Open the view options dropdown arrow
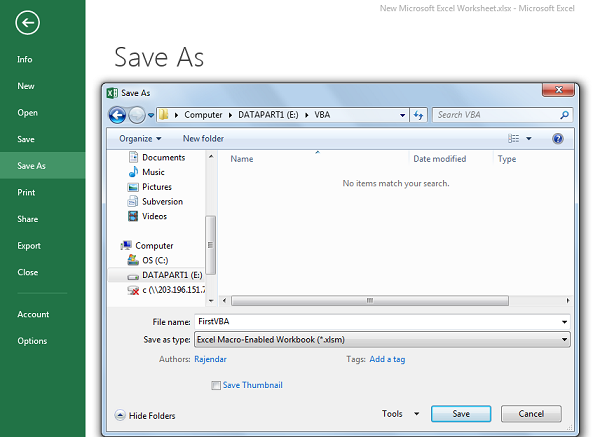Screen dimensions: 593x437 tap(529, 139)
